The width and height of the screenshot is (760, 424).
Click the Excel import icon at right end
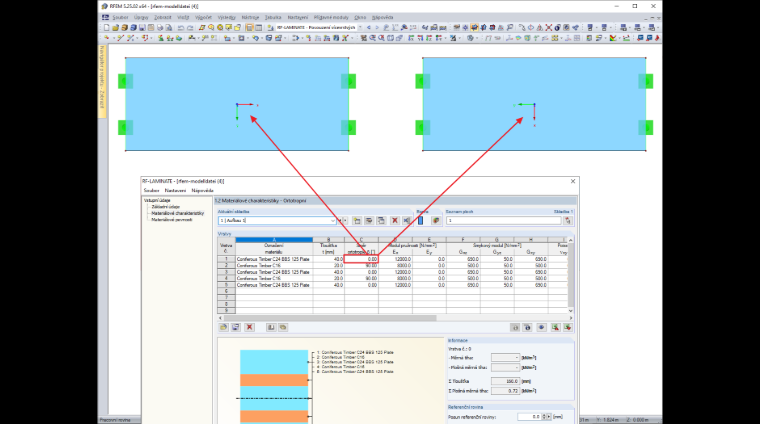568,328
